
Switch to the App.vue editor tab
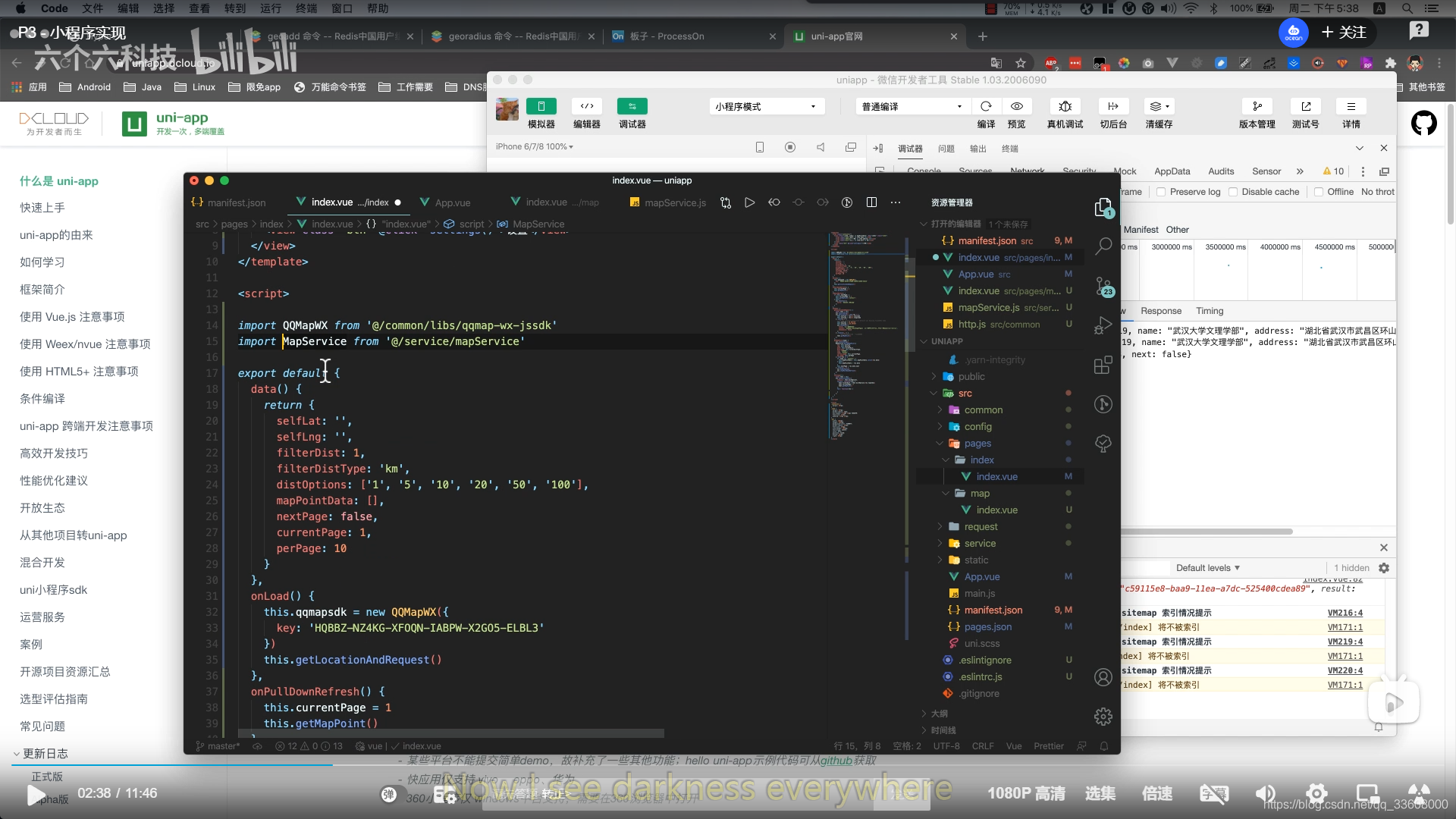pyautogui.click(x=453, y=202)
